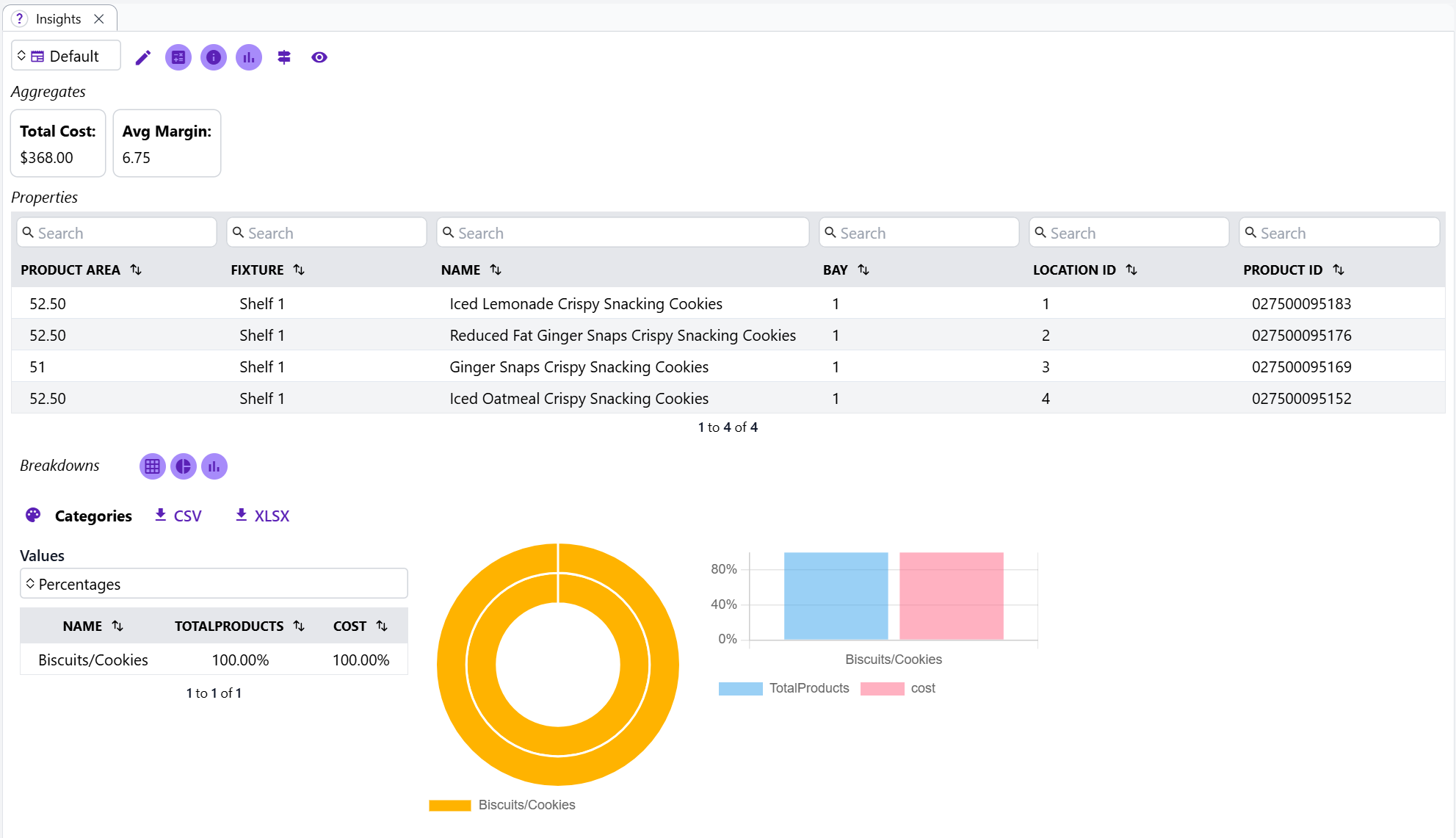The height and width of the screenshot is (838, 1456).
Task: Click the signpost icon in toolbar
Action: (284, 57)
